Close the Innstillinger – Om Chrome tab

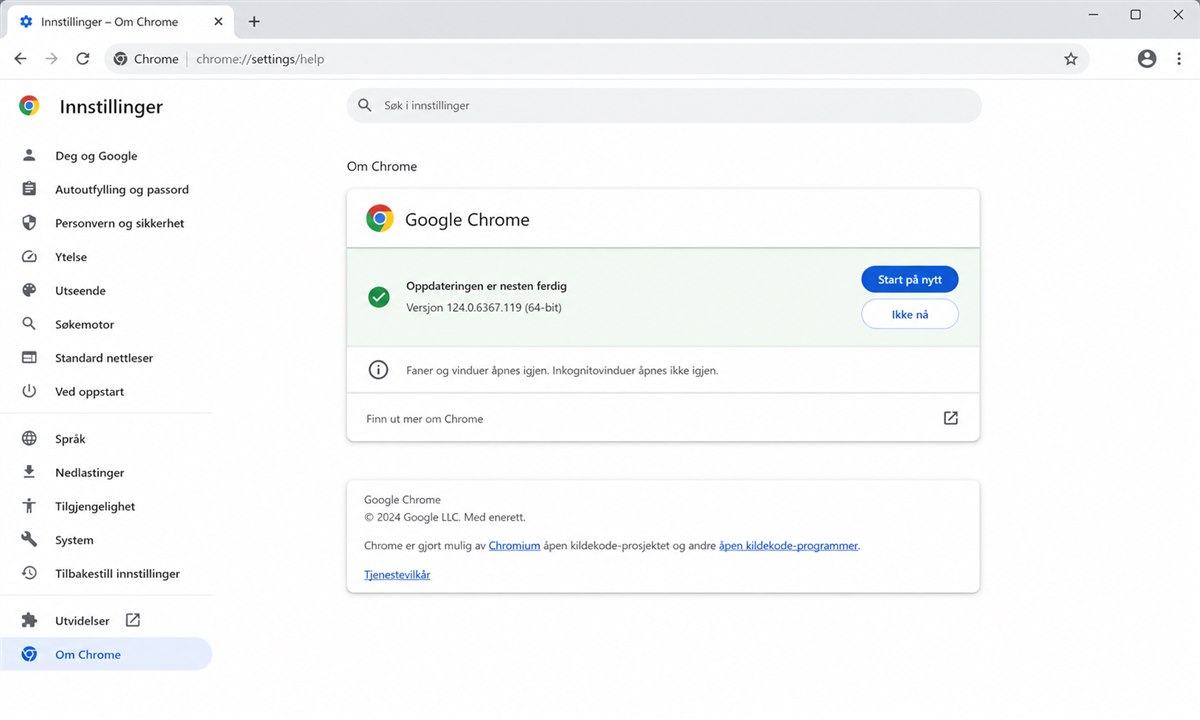click(218, 22)
